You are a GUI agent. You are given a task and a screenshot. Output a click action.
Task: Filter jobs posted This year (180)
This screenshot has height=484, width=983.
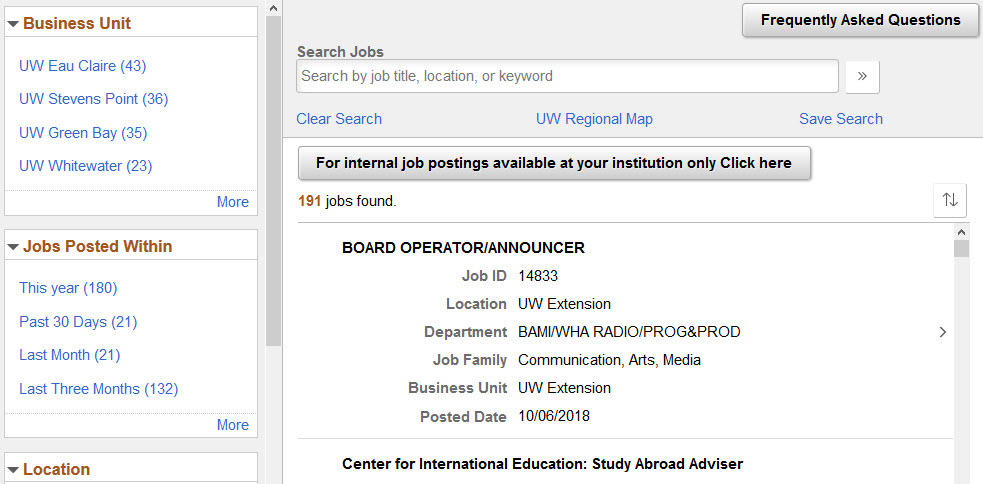pyautogui.click(x=68, y=288)
